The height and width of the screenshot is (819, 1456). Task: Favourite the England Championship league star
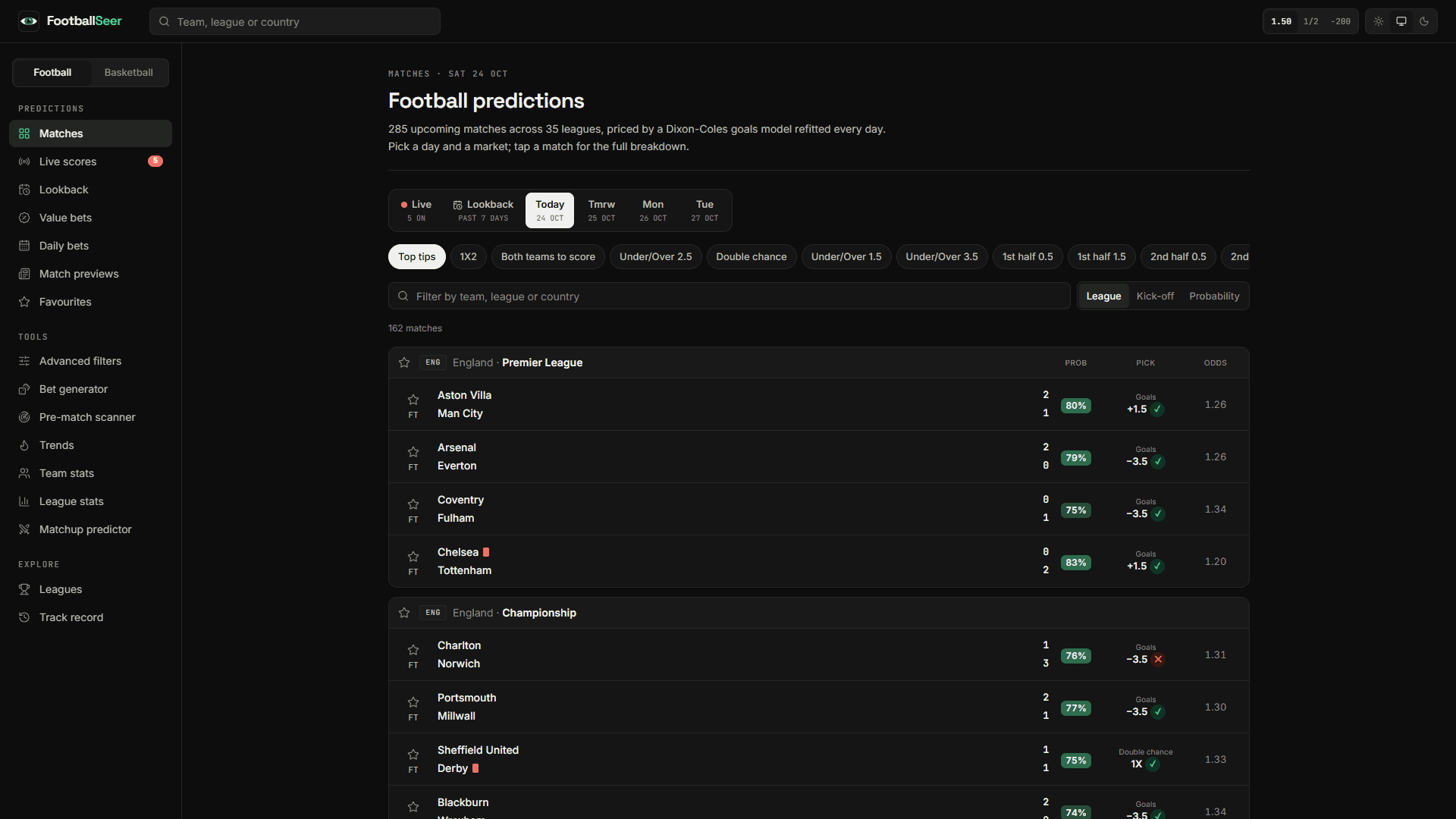[404, 613]
